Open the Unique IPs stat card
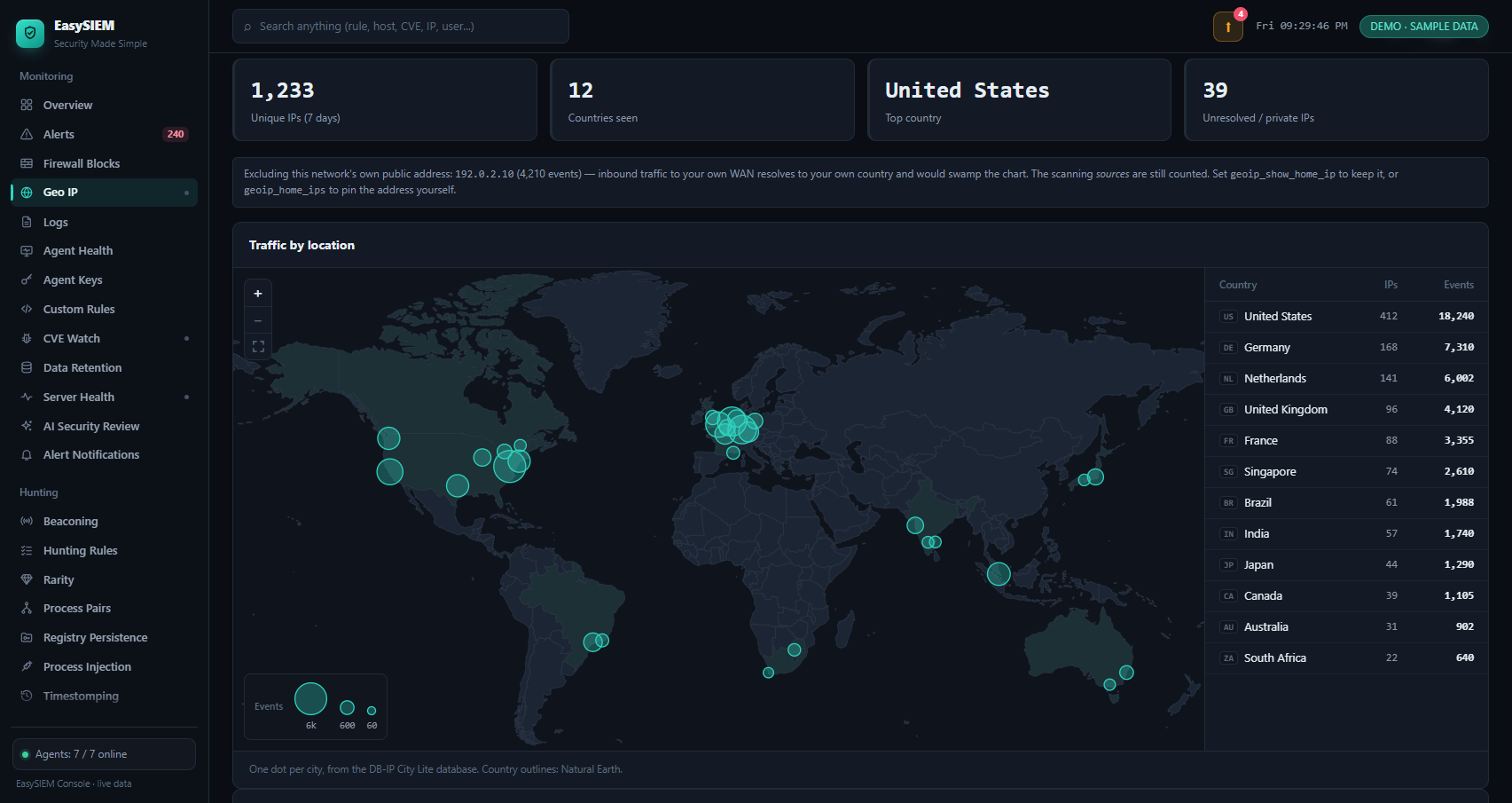The image size is (1512, 803). [x=385, y=100]
